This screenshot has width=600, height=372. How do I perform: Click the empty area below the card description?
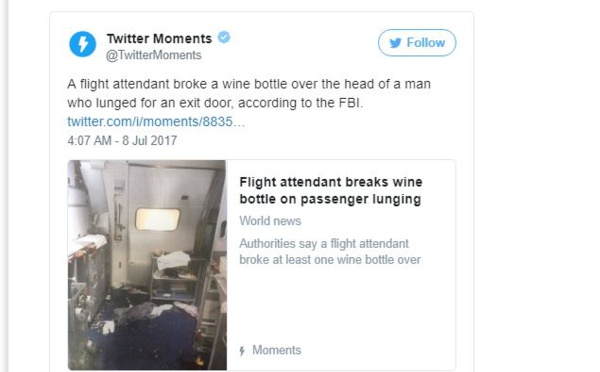pyautogui.click(x=341, y=304)
